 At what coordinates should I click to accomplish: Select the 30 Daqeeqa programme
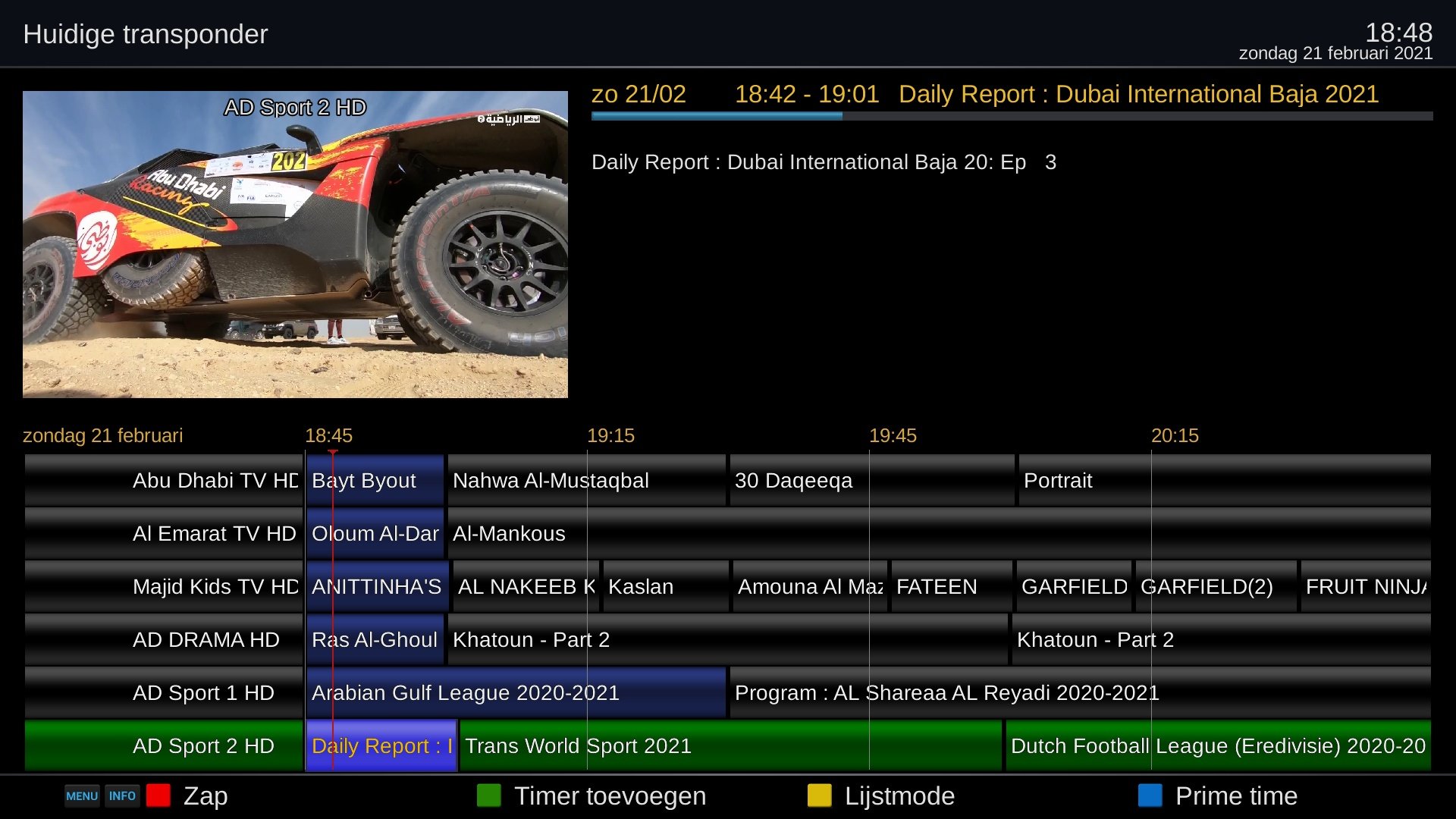[x=872, y=480]
